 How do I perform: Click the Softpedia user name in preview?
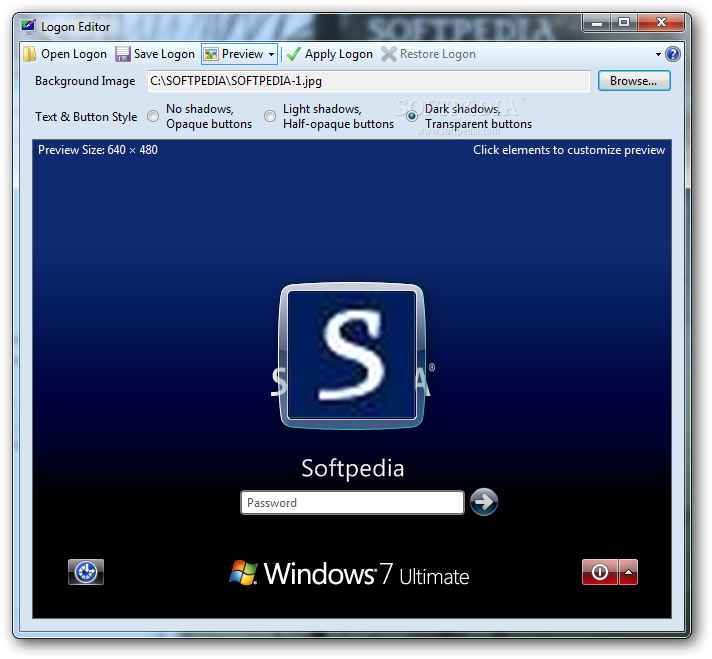coord(353,468)
